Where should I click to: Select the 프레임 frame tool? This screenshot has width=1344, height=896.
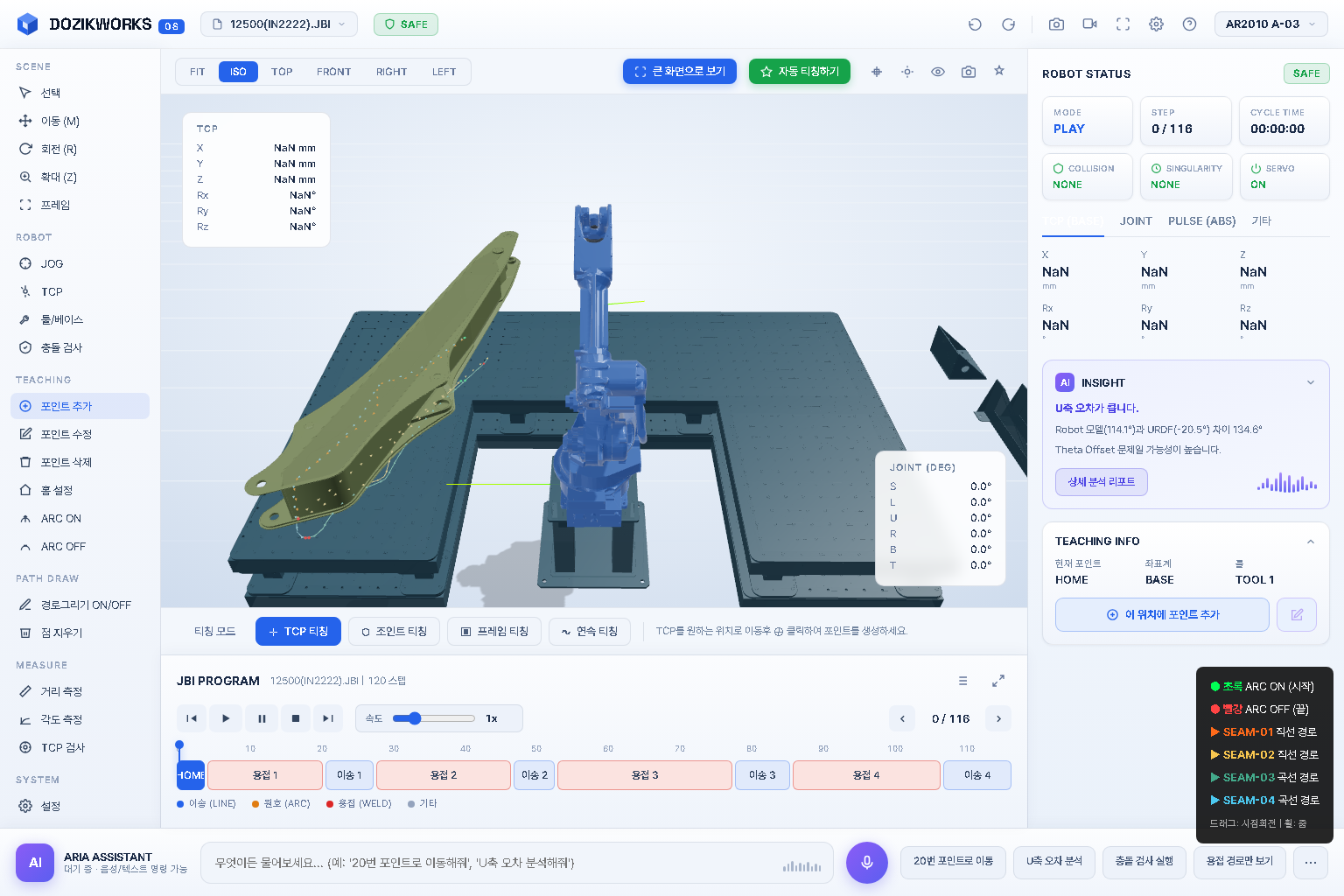[80, 205]
